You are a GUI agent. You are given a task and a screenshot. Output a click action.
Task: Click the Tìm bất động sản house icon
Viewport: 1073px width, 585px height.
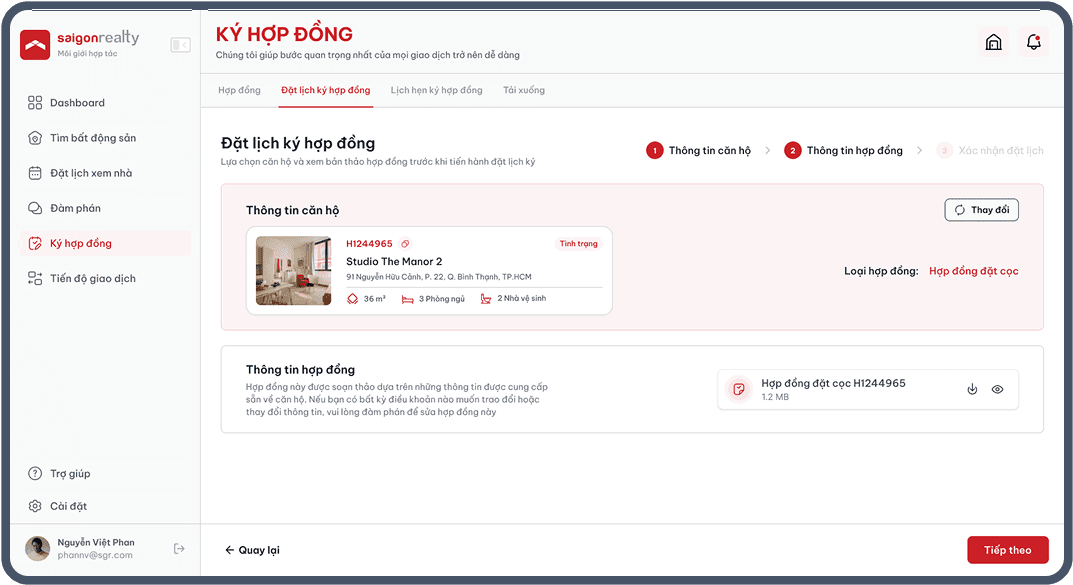[35, 138]
